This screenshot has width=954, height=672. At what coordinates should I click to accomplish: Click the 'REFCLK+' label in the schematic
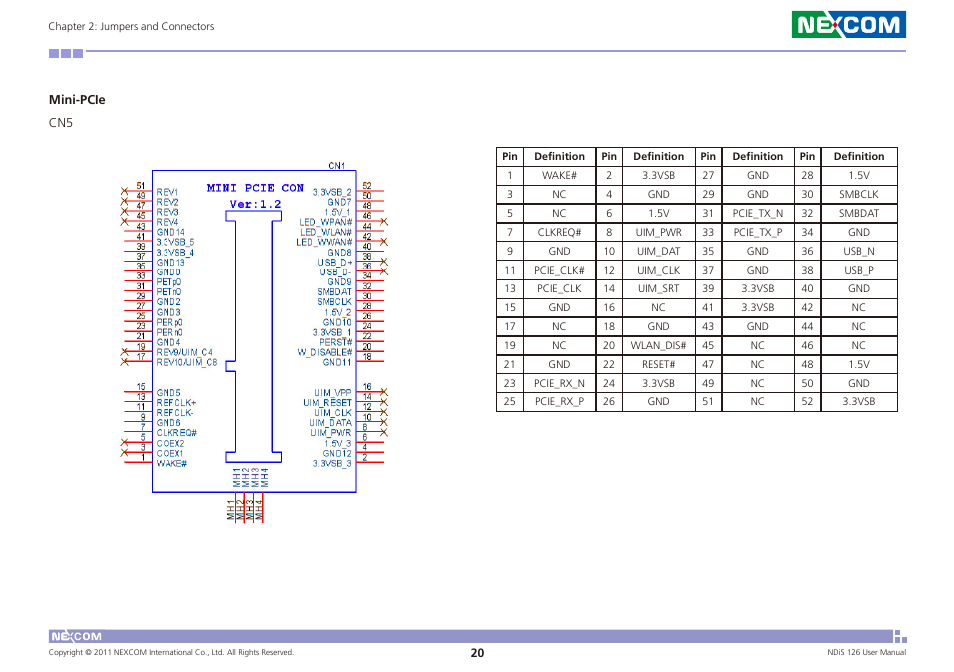click(x=176, y=403)
